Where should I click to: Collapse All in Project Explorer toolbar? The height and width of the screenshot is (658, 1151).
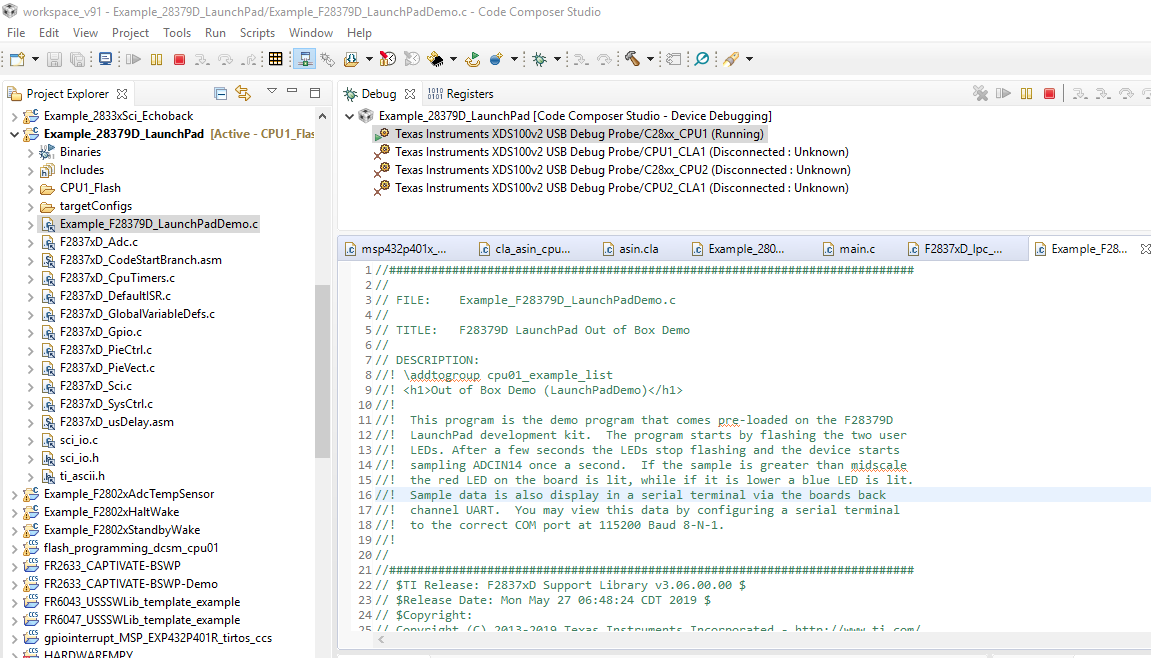(x=221, y=93)
